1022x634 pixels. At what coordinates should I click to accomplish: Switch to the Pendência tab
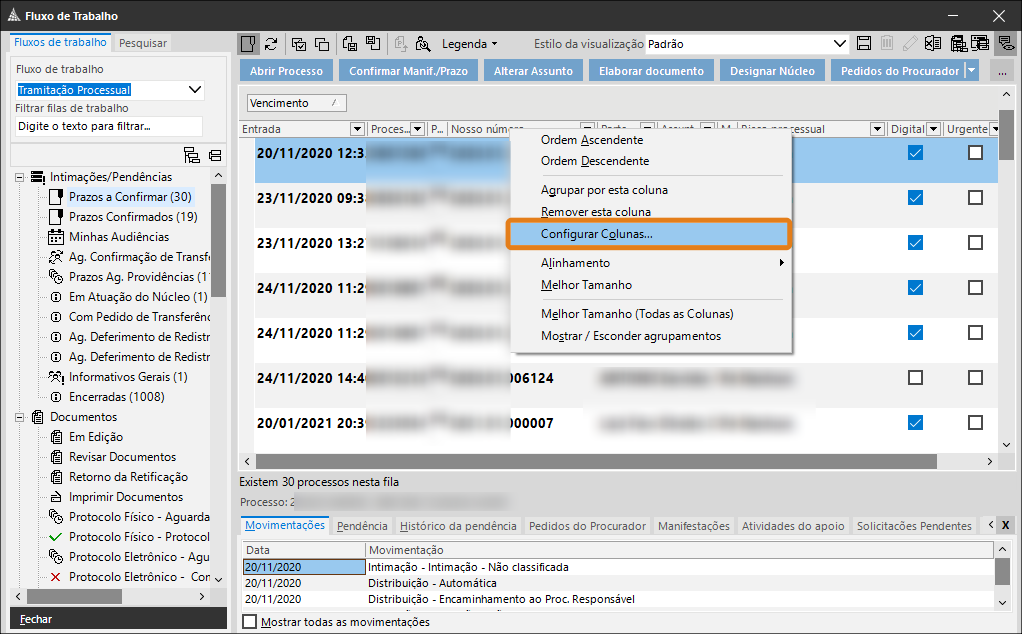(x=362, y=526)
